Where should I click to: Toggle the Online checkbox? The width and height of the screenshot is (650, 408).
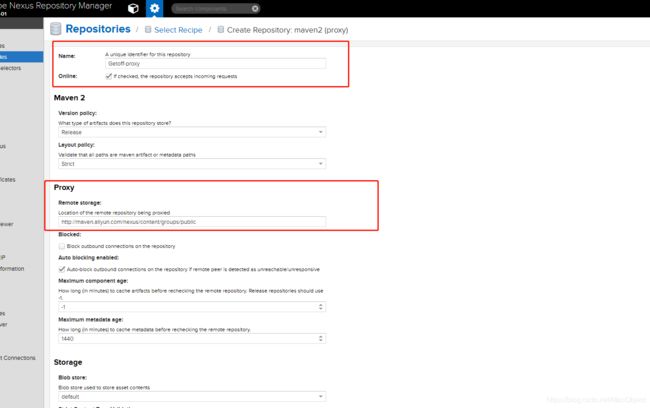tap(109, 76)
